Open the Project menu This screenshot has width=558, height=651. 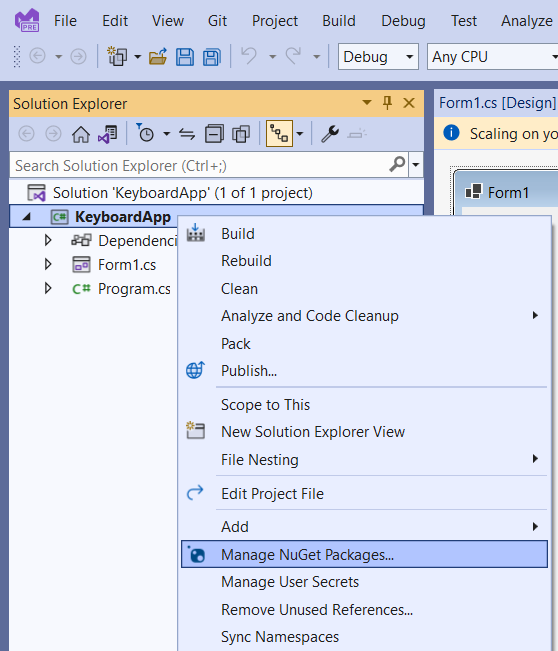click(275, 21)
